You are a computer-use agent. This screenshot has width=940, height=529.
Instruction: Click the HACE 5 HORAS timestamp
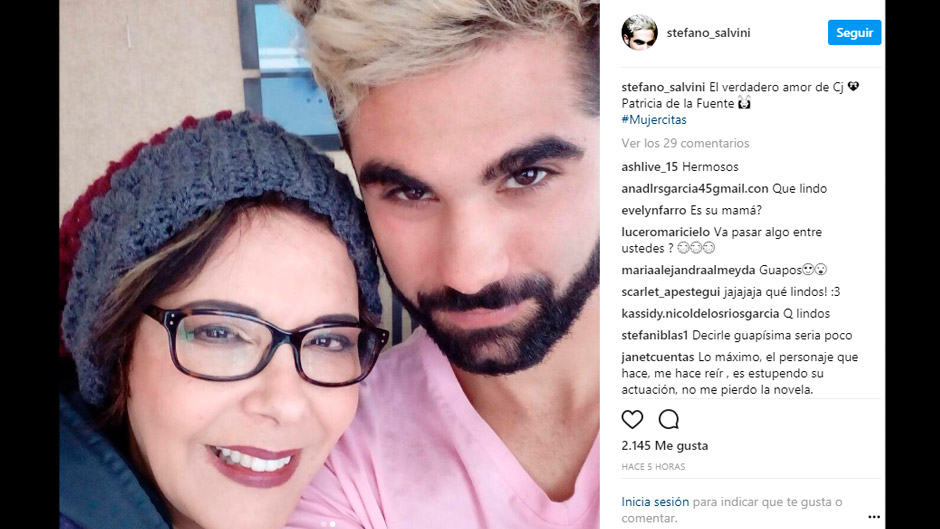(x=653, y=467)
